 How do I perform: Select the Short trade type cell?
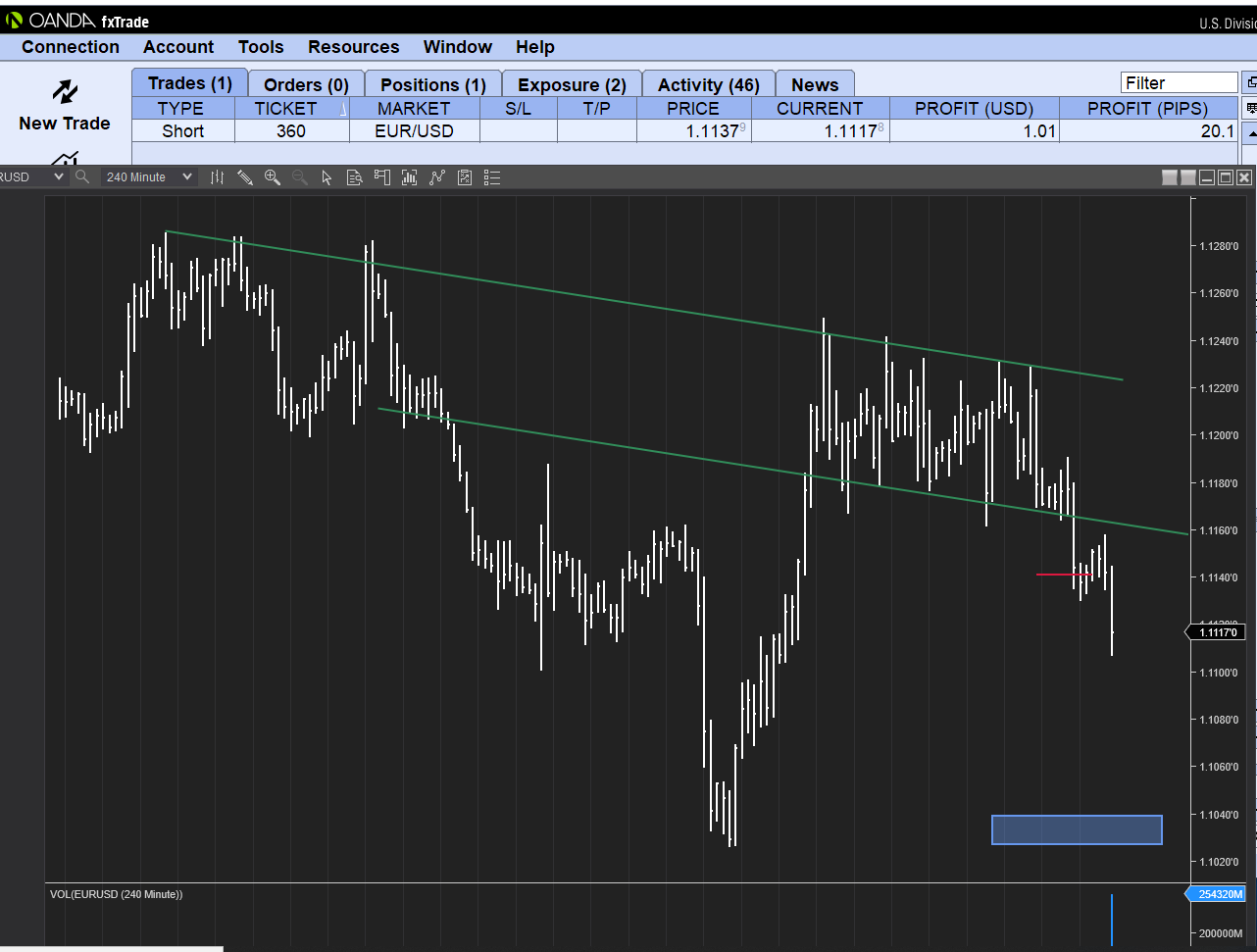(x=182, y=130)
